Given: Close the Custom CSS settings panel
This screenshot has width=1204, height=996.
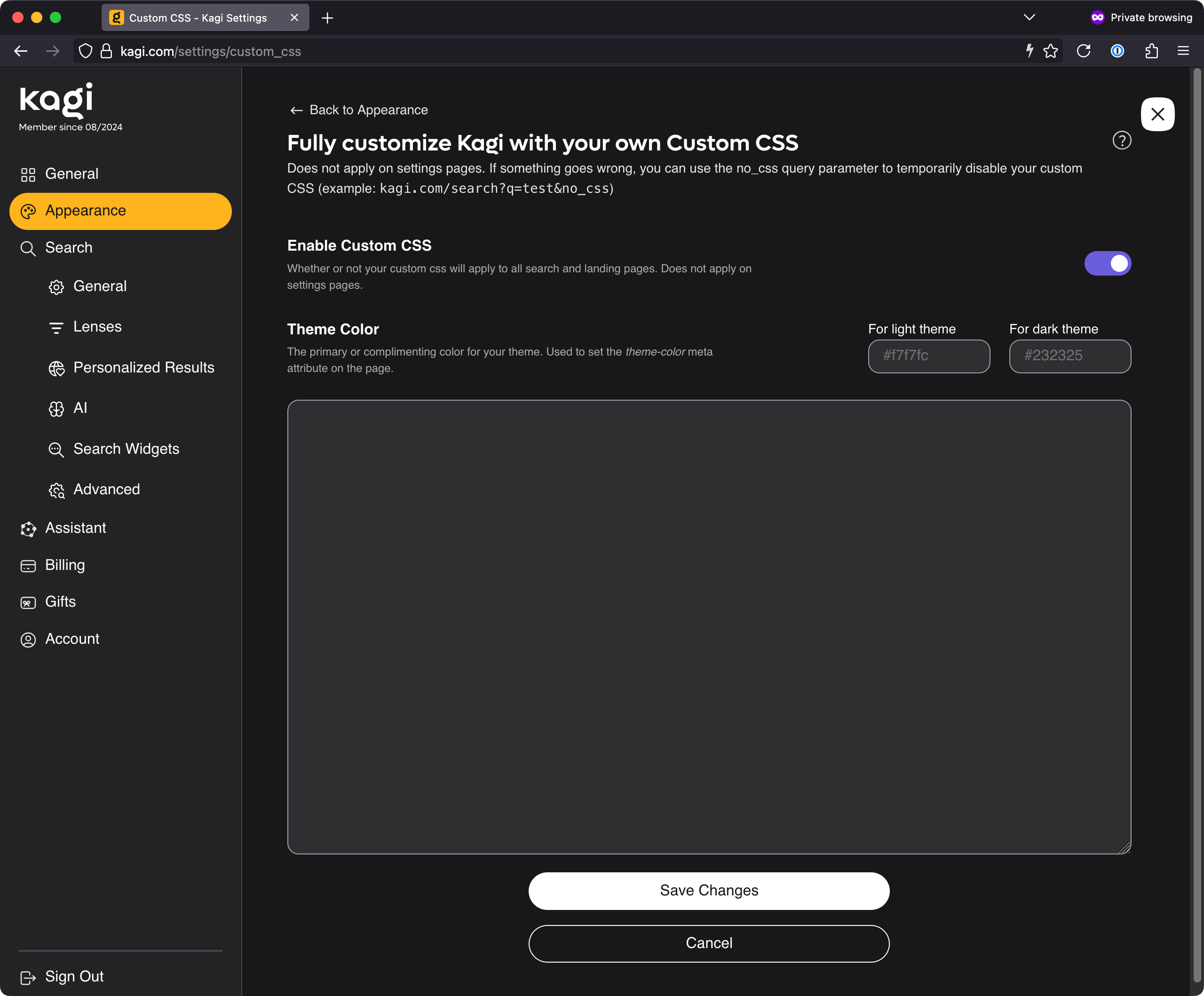Looking at the screenshot, I should click(1157, 114).
